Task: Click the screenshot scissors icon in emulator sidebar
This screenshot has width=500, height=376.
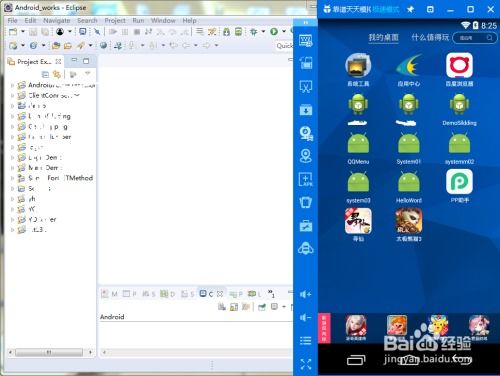Action: (306, 86)
